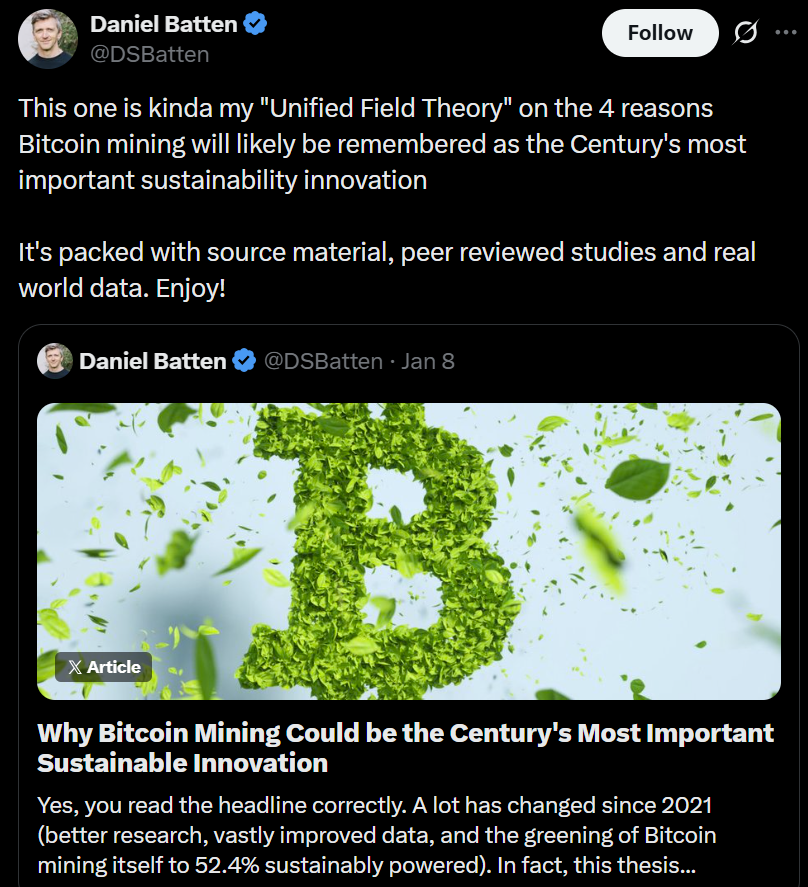Select Daniel Batten name in quoted post

(x=152, y=361)
